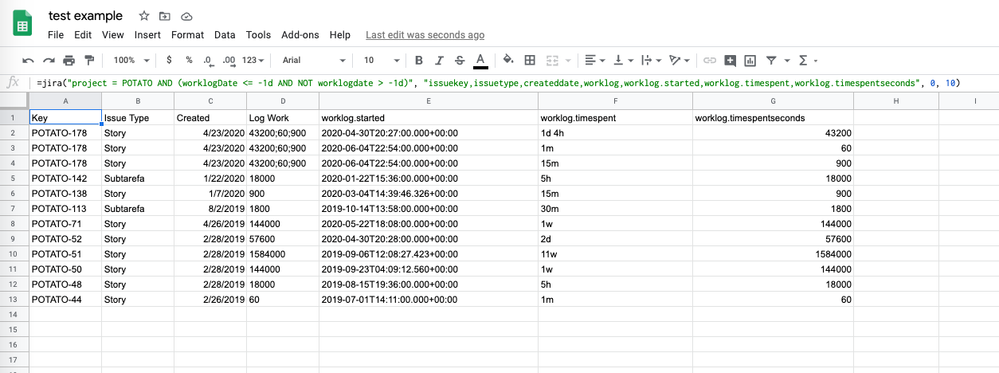999x373 pixels.
Task: Undo the last action
Action: 28,60
